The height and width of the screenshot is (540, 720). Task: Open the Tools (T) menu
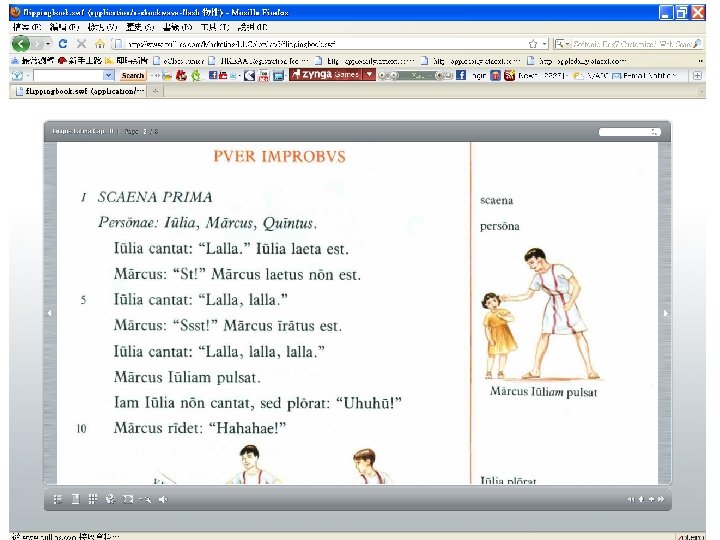[x=215, y=27]
